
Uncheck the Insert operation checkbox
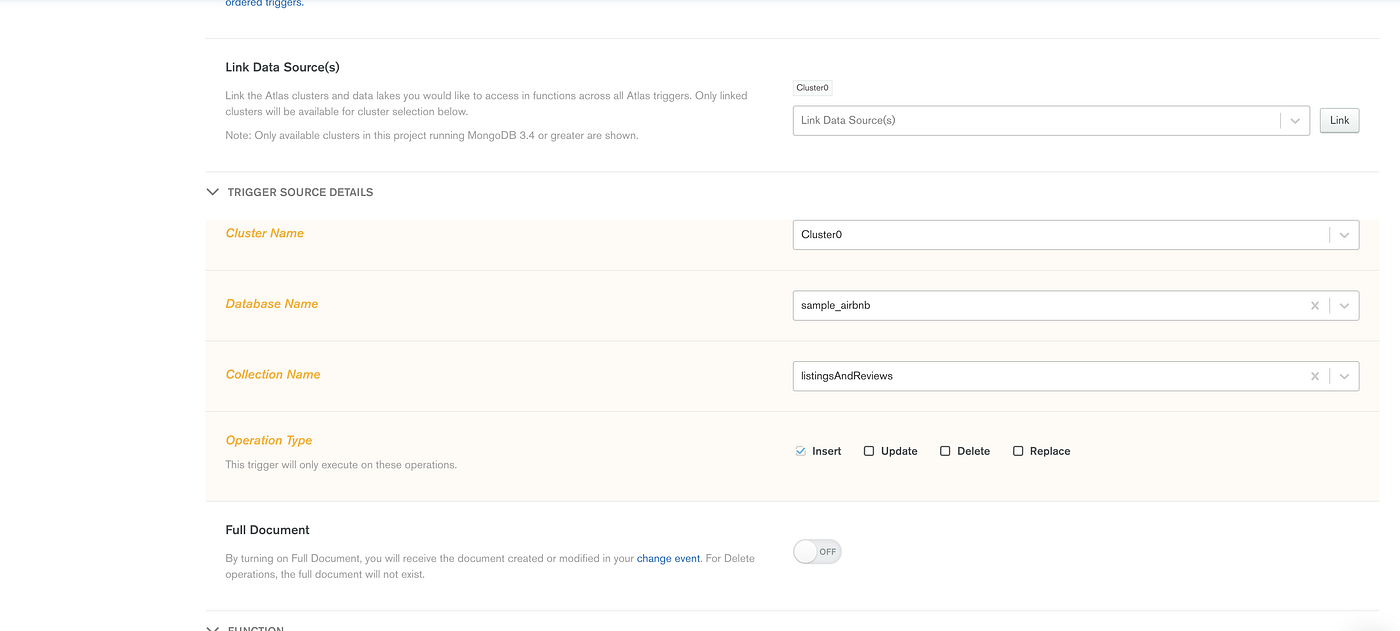coord(799,451)
